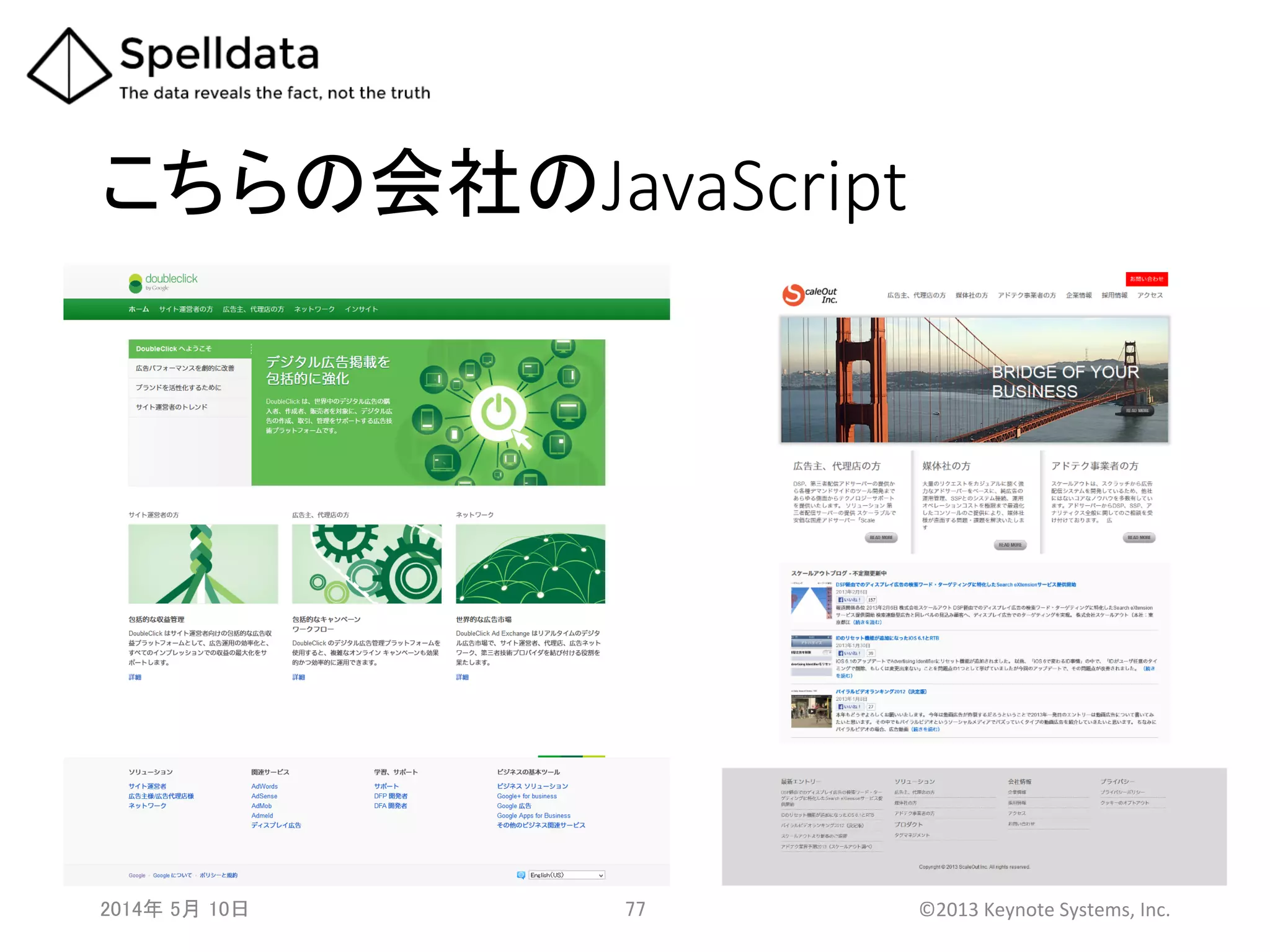The width and height of the screenshot is (1270, 952).
Task: Open クッキーのオプトアウト in ScaleOut footer
Action: pyautogui.click(x=1125, y=803)
